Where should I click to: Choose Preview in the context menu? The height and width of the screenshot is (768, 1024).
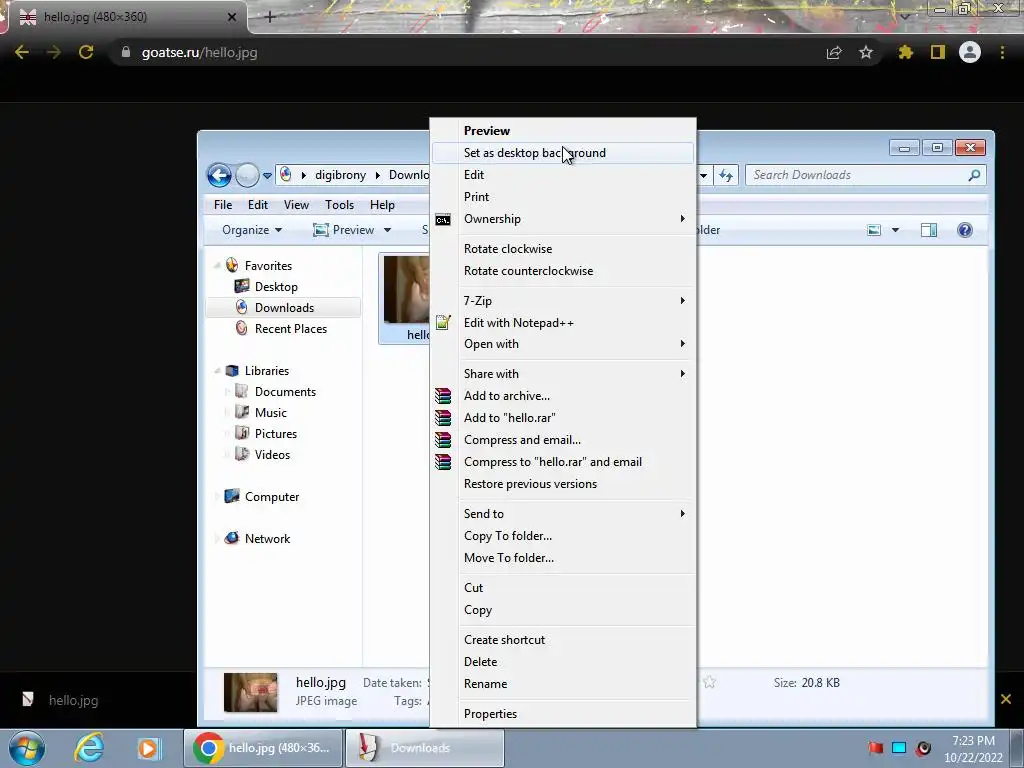click(562, 131)
